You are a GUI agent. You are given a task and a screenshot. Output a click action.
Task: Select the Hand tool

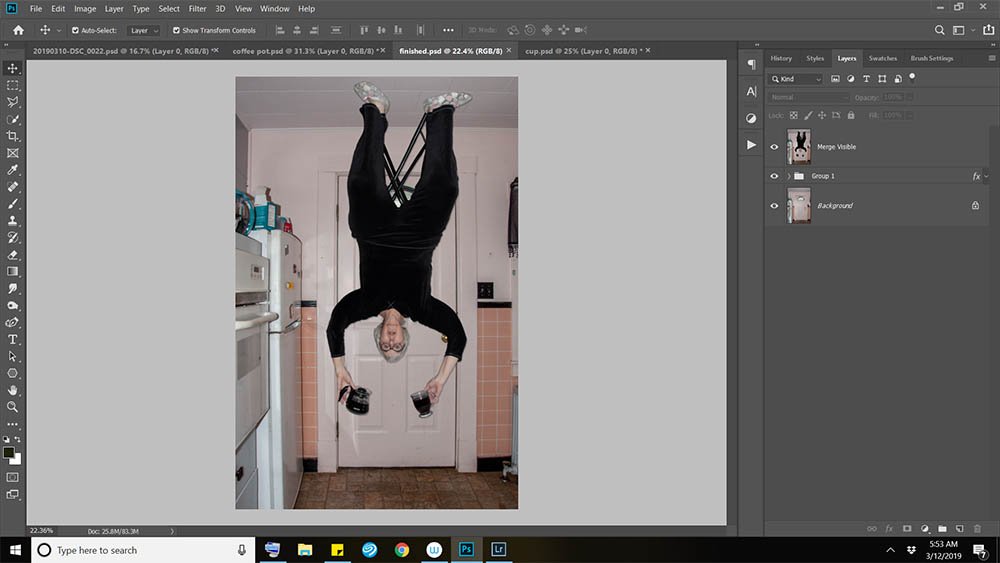pyautogui.click(x=12, y=390)
